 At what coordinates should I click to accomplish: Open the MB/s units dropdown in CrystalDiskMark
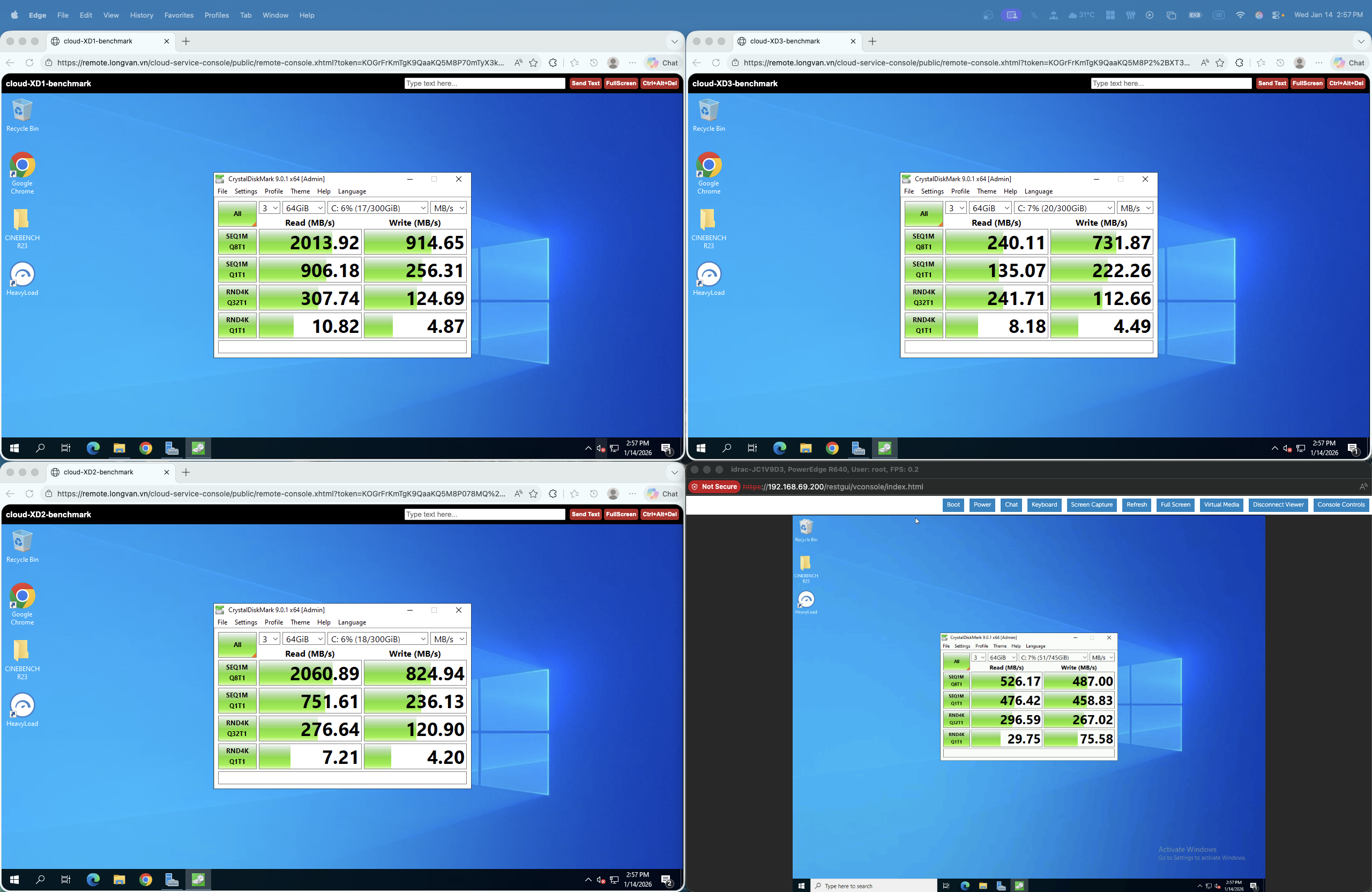[x=449, y=207]
